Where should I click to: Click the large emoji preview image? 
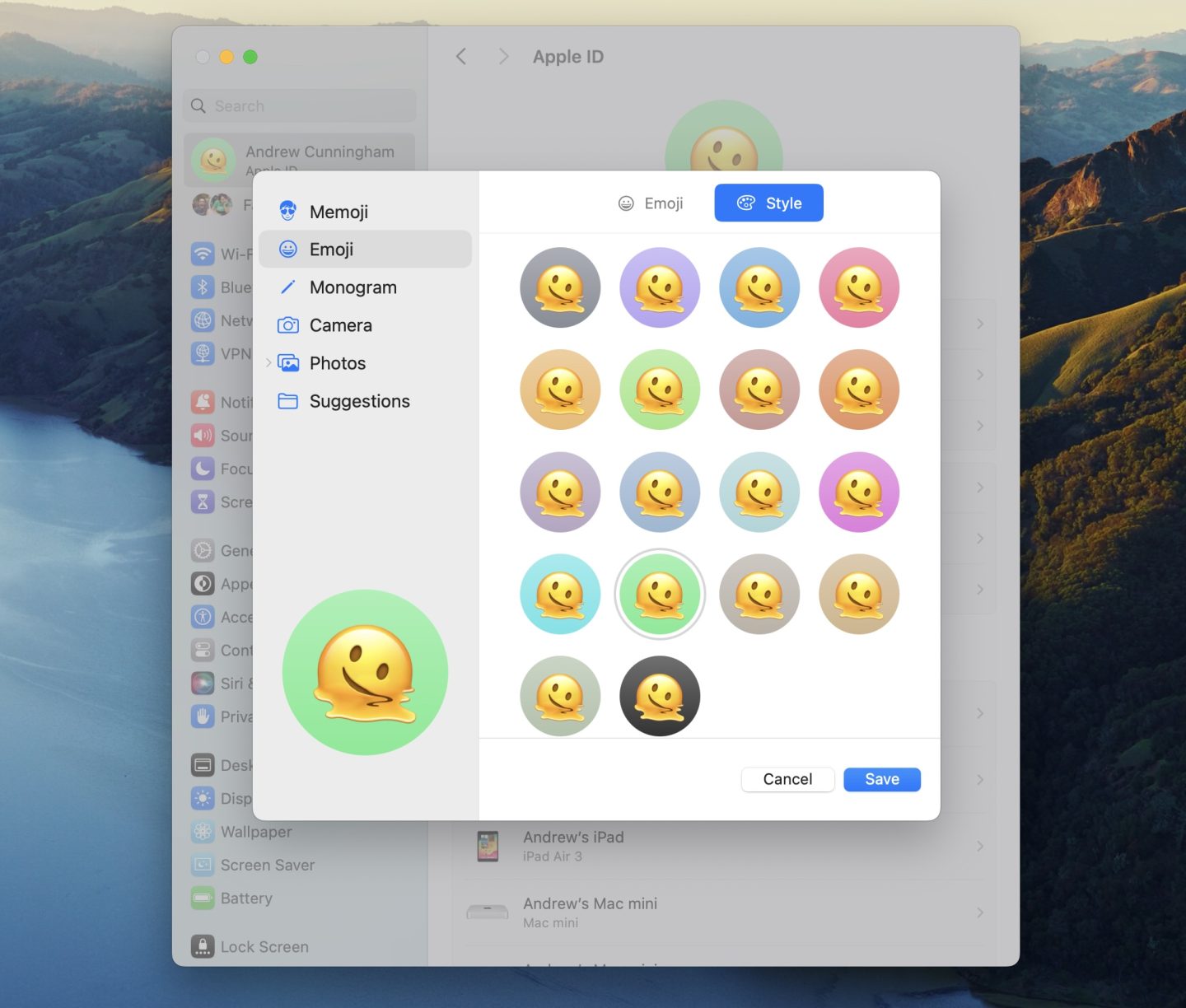coord(365,672)
